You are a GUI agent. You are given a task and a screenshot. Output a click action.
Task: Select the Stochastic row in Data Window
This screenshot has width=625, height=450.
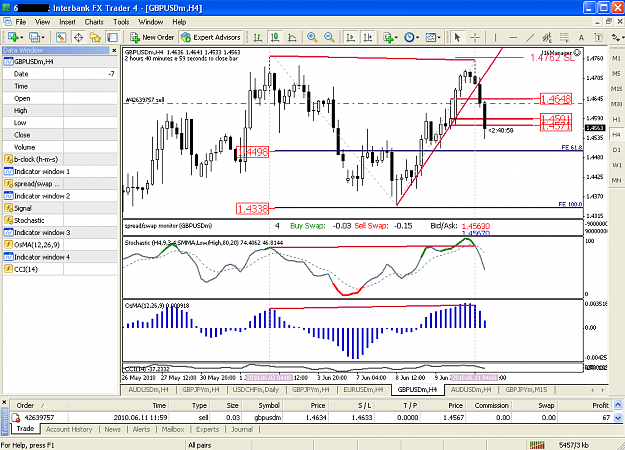[x=61, y=220]
